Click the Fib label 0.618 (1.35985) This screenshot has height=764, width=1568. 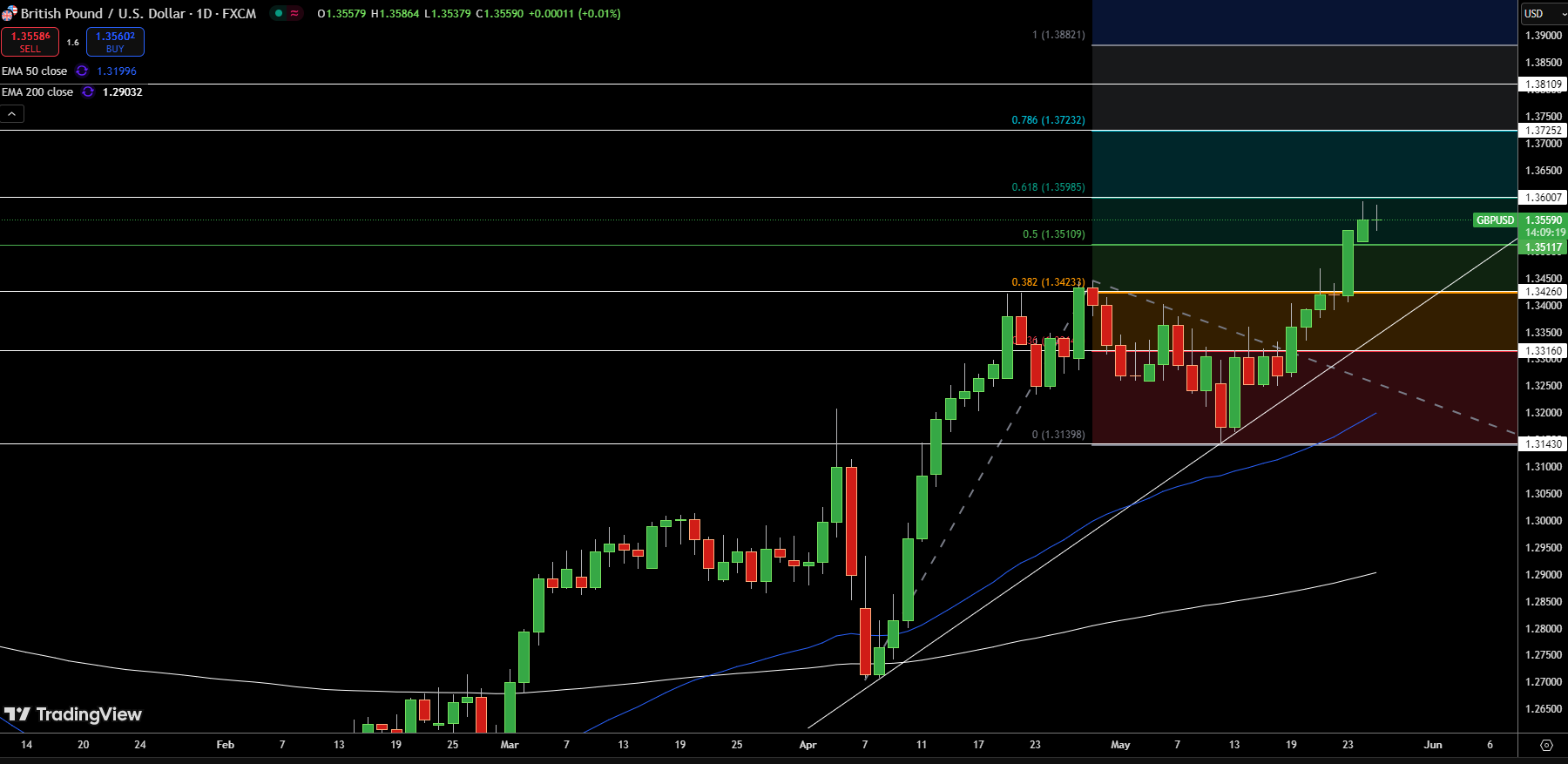coord(1048,187)
